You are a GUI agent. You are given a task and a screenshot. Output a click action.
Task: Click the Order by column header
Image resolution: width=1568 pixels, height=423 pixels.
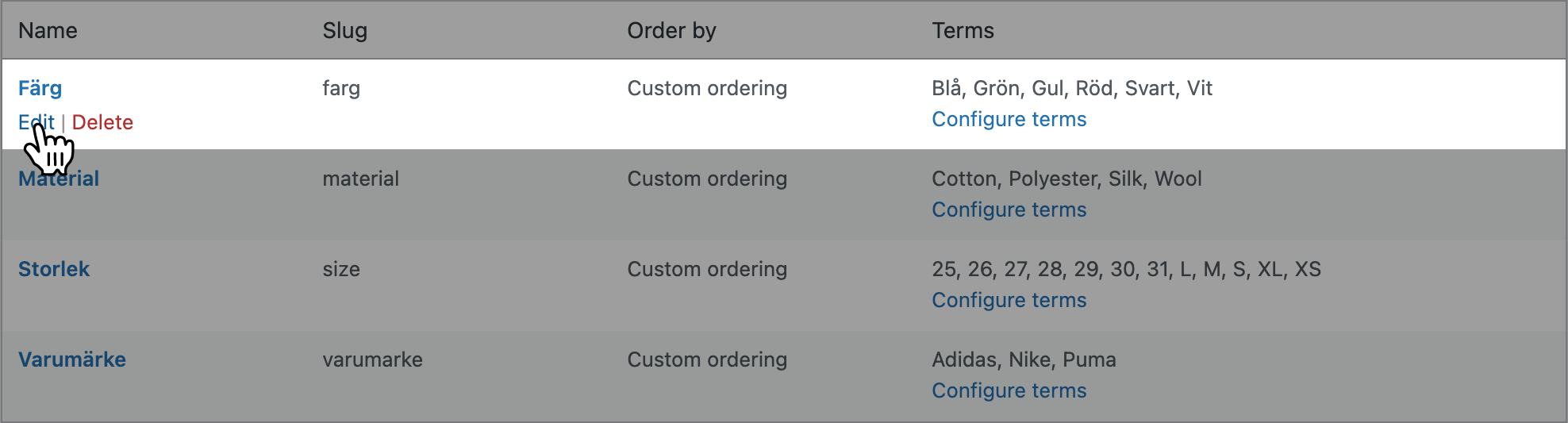[671, 30]
